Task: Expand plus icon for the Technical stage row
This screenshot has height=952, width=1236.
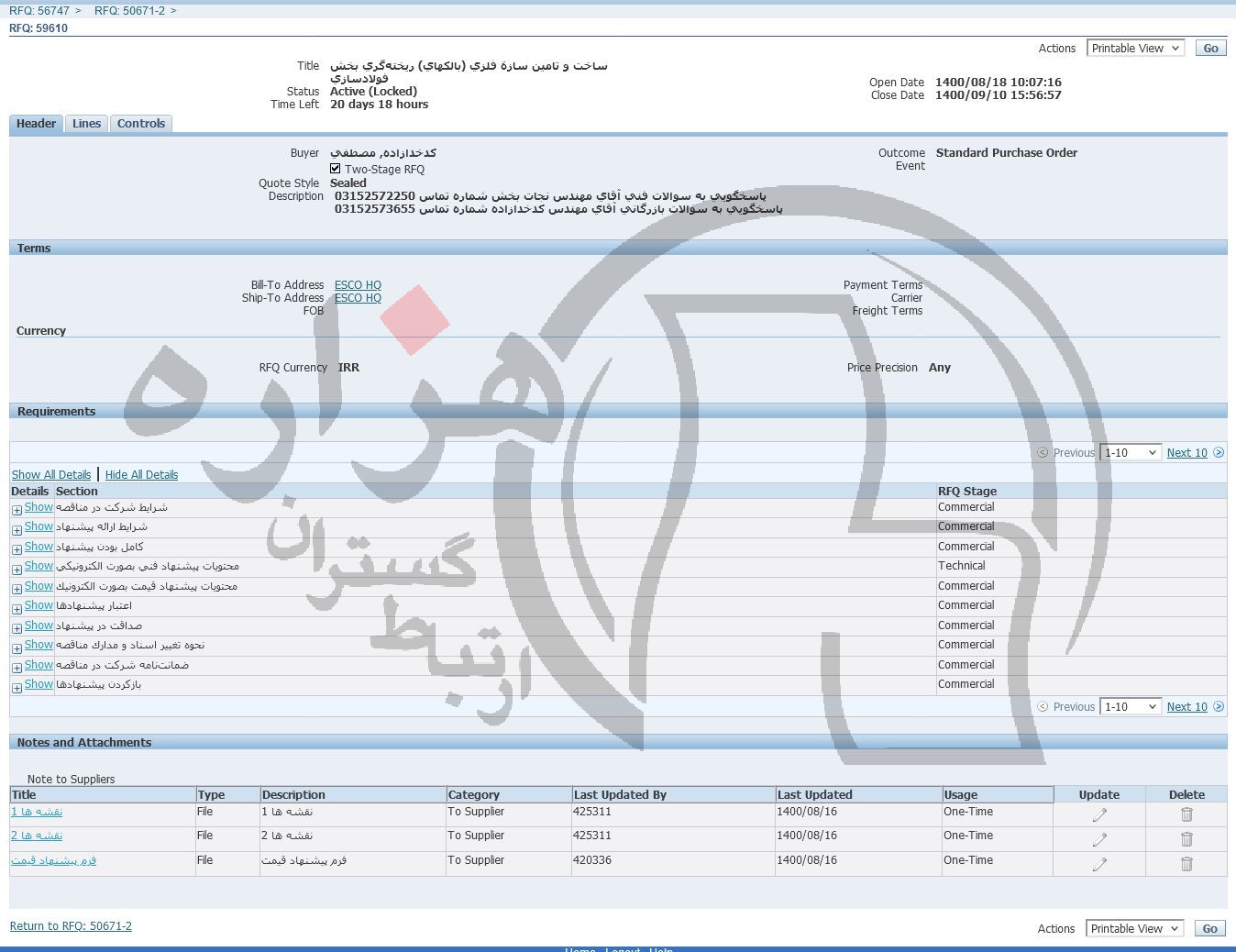Action: pos(17,570)
